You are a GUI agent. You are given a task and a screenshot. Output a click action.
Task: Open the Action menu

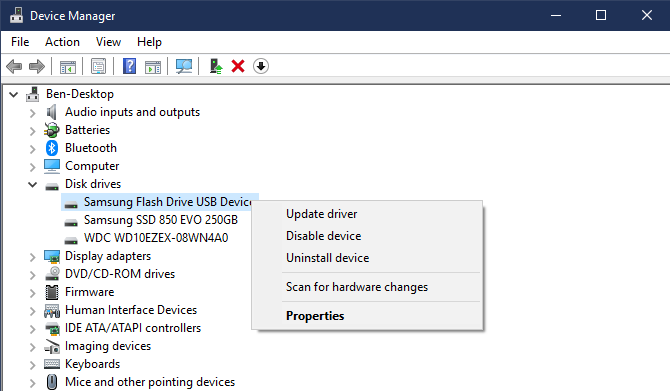pos(62,42)
